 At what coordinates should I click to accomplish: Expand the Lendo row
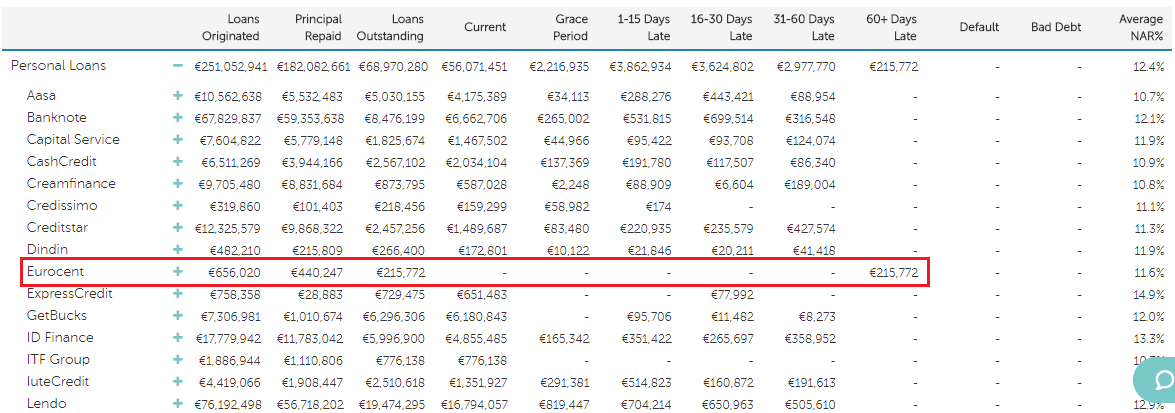(x=178, y=404)
